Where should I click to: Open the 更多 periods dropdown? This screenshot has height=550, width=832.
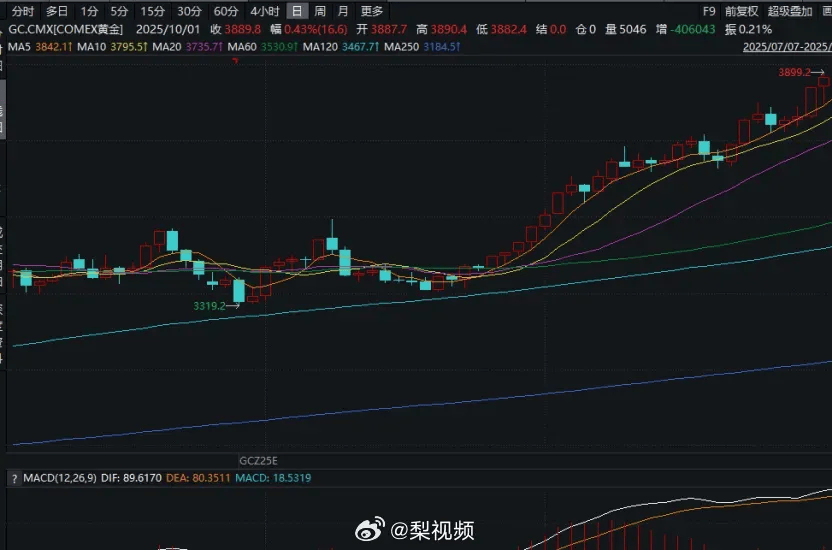[x=372, y=11]
